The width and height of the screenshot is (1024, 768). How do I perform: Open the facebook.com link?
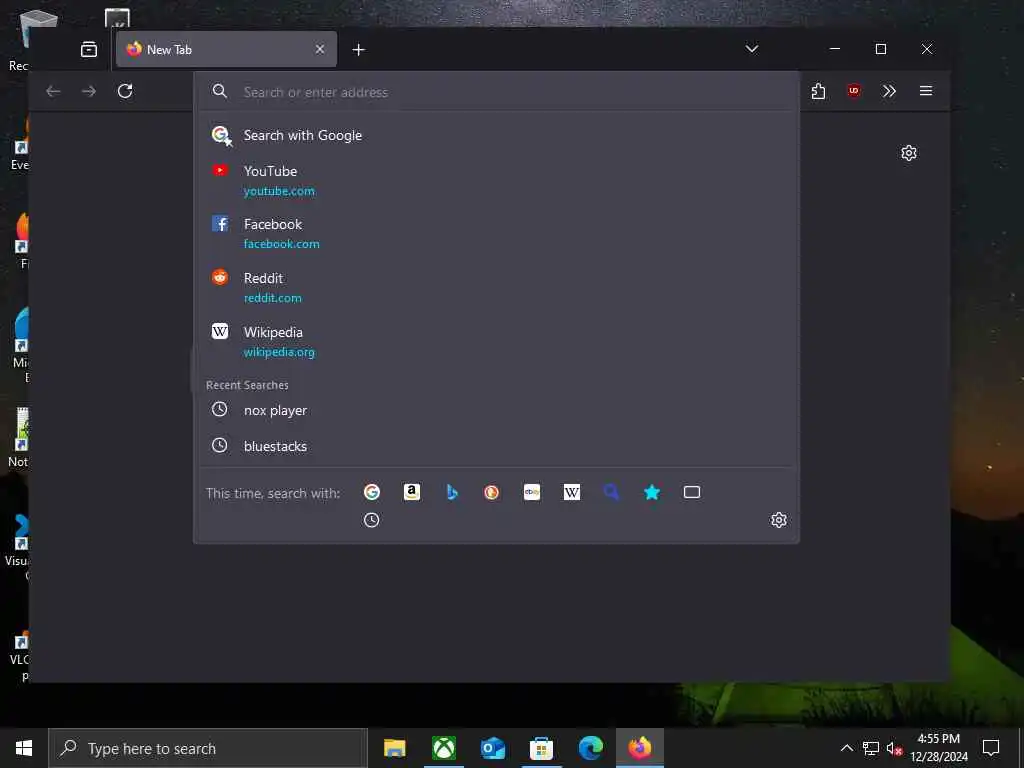281,244
